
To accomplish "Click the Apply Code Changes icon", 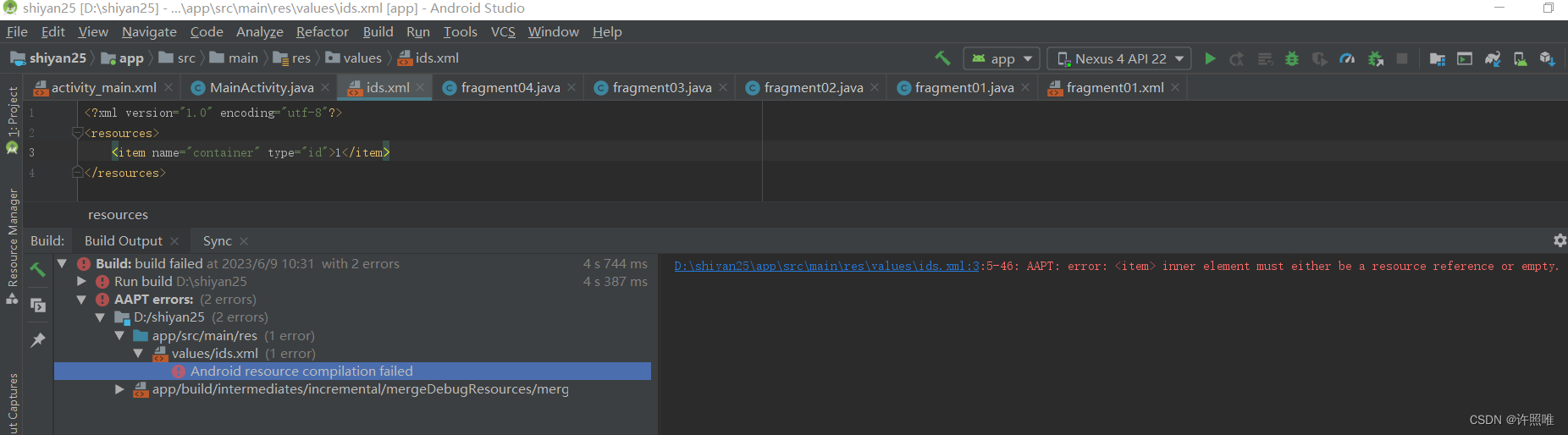I will (x=1265, y=58).
